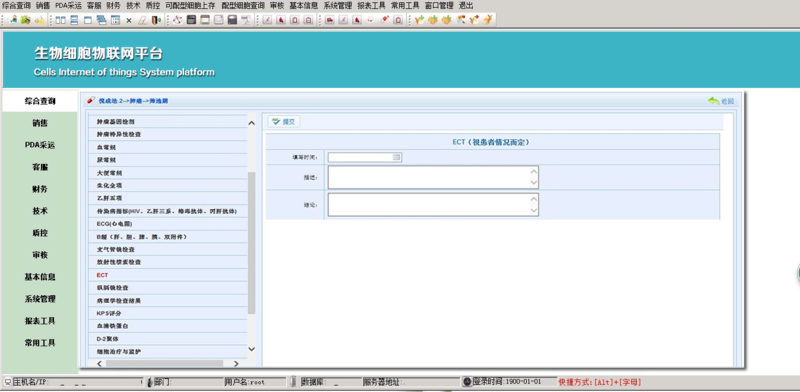Open the calendar picker in 填写时间 field
Screen dimensions: 800x392
[x=396, y=157]
